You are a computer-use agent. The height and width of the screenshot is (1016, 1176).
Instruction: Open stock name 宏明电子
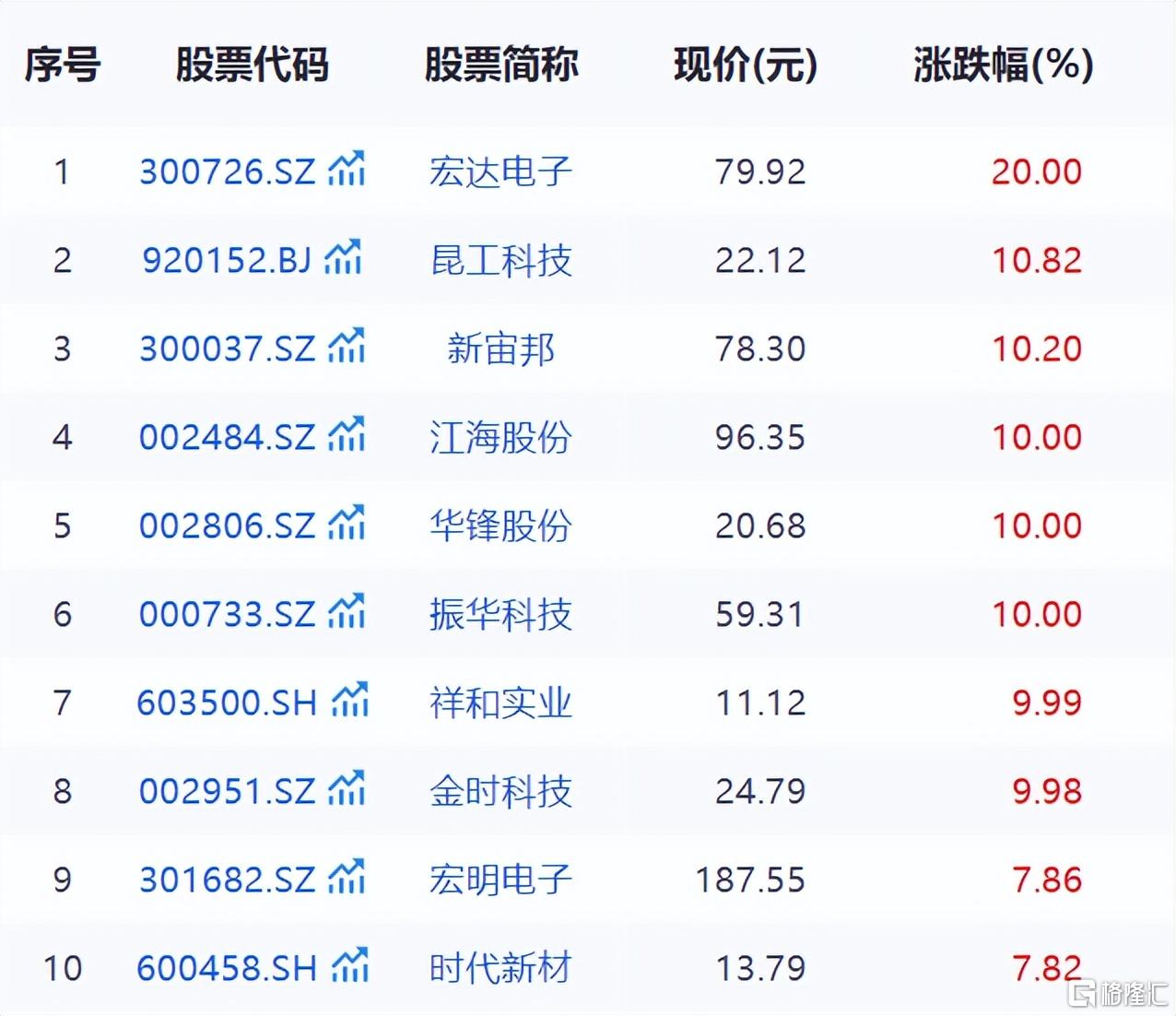point(500,880)
